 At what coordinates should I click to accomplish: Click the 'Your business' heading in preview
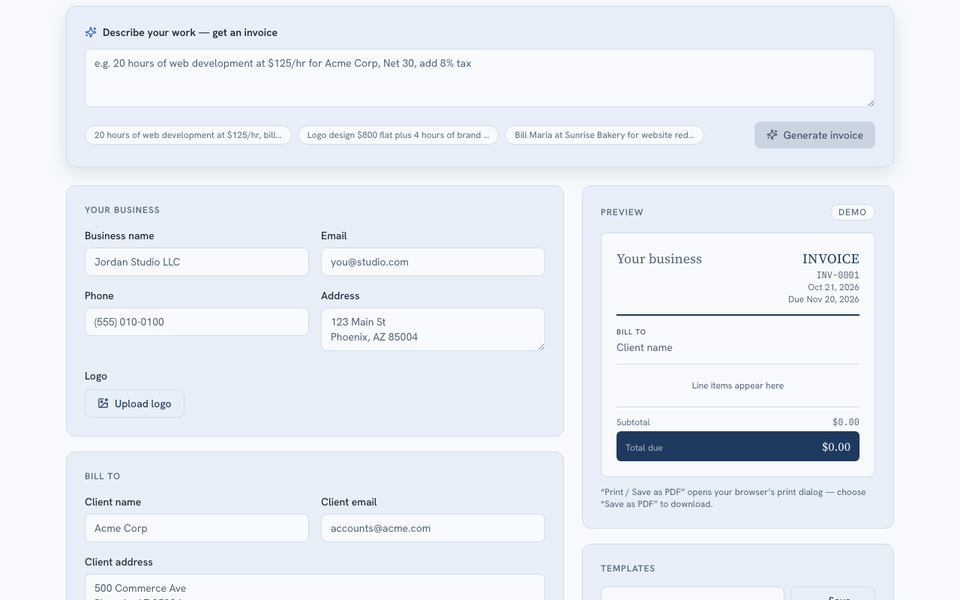click(659, 259)
